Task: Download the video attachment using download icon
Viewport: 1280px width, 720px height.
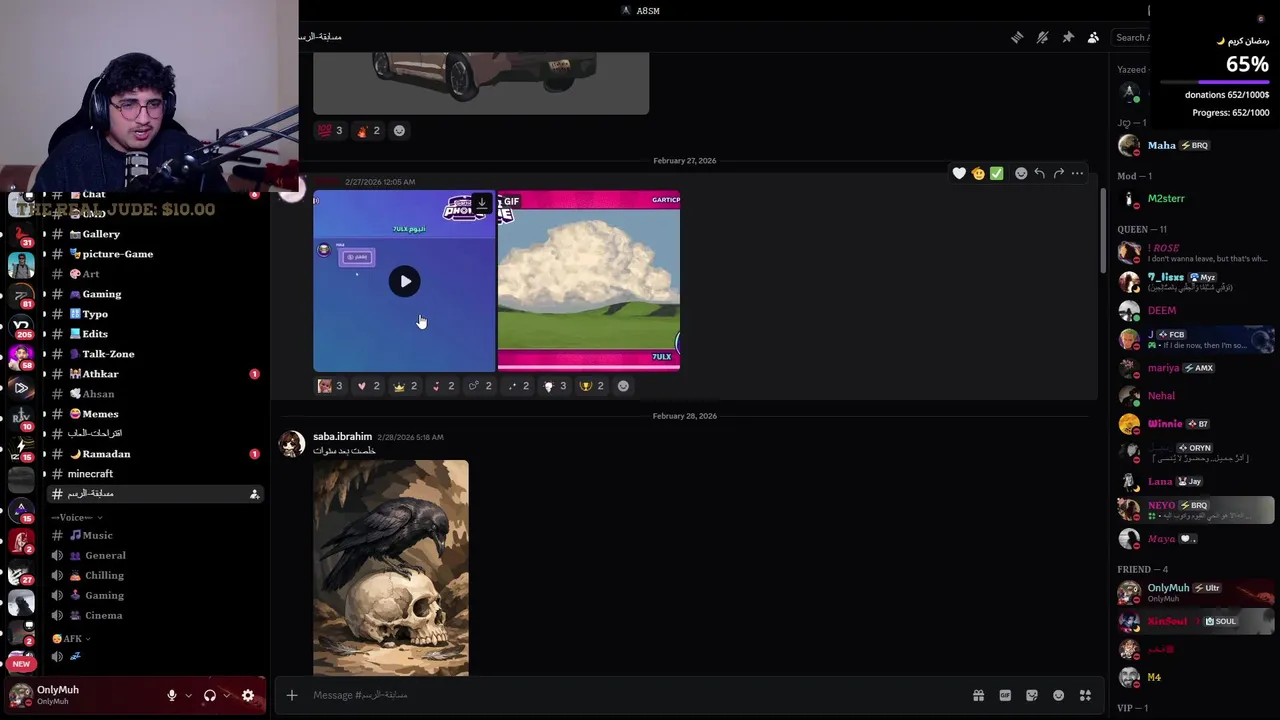Action: point(481,203)
